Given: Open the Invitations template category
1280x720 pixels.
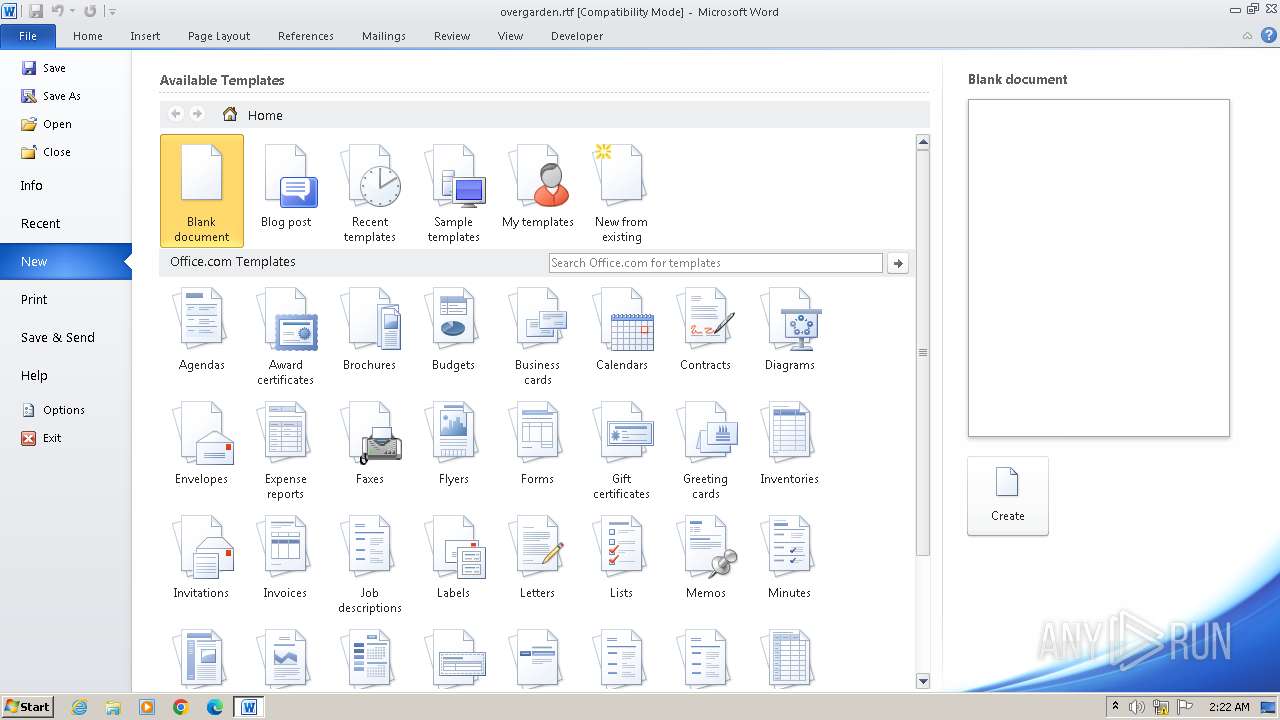Looking at the screenshot, I should click(x=202, y=558).
